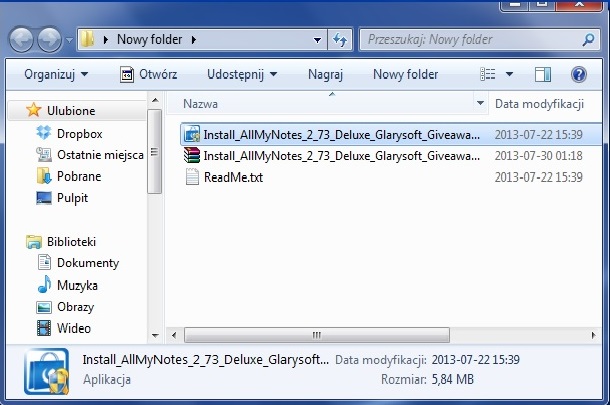The image size is (610, 405).
Task: Click the picture icon beside Obrazy
Action: click(44, 307)
